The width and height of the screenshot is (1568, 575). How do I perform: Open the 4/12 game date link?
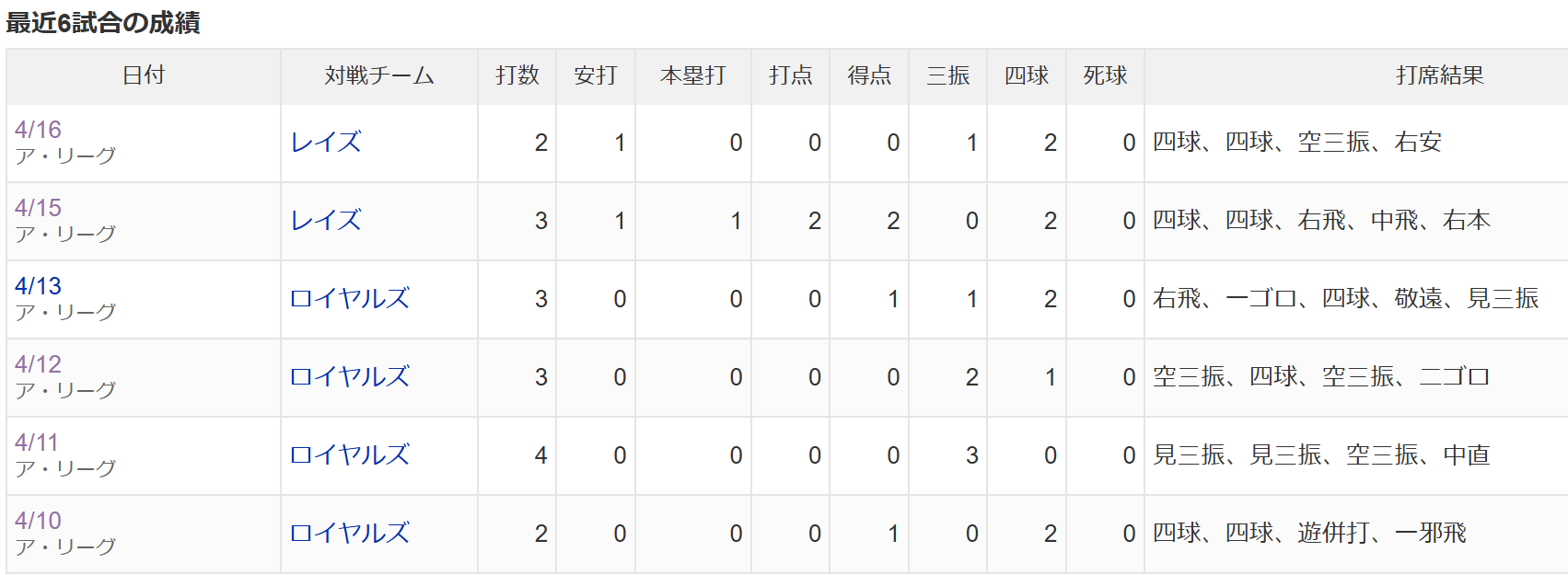(38, 364)
